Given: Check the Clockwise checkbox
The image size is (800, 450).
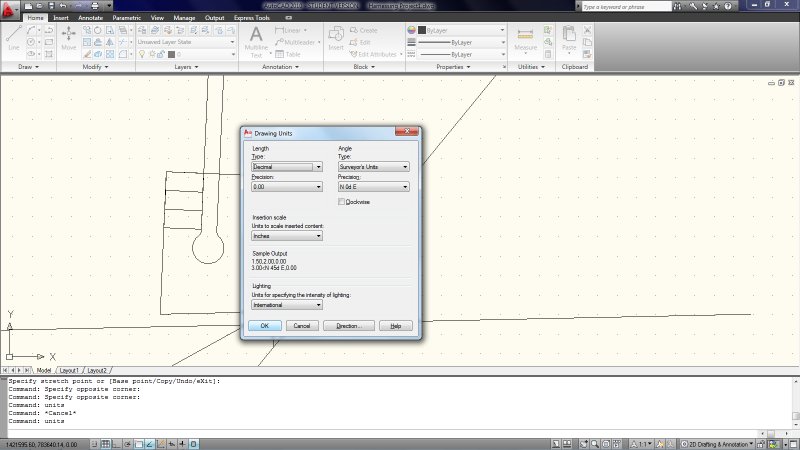Looking at the screenshot, I should (x=341, y=202).
